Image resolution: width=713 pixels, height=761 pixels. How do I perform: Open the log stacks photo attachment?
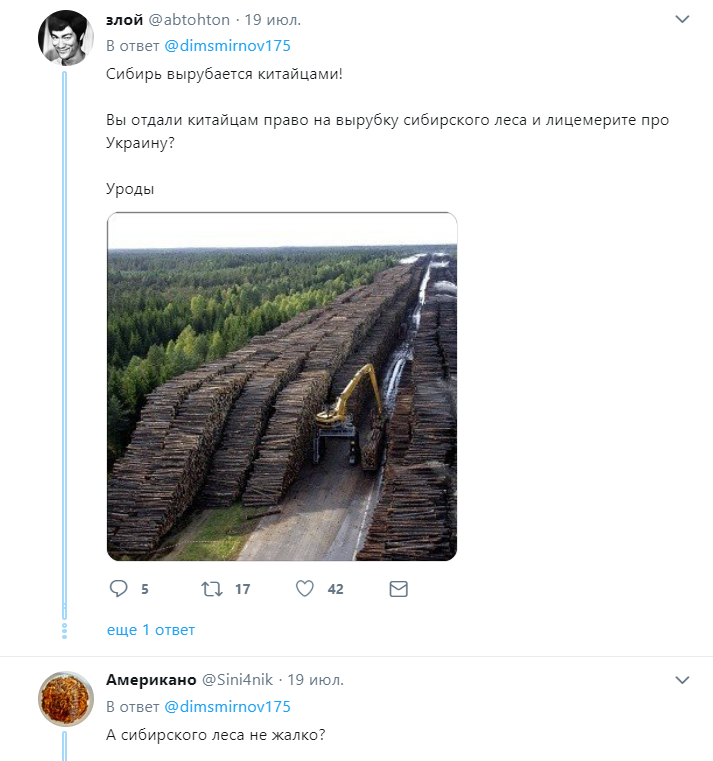[x=282, y=386]
